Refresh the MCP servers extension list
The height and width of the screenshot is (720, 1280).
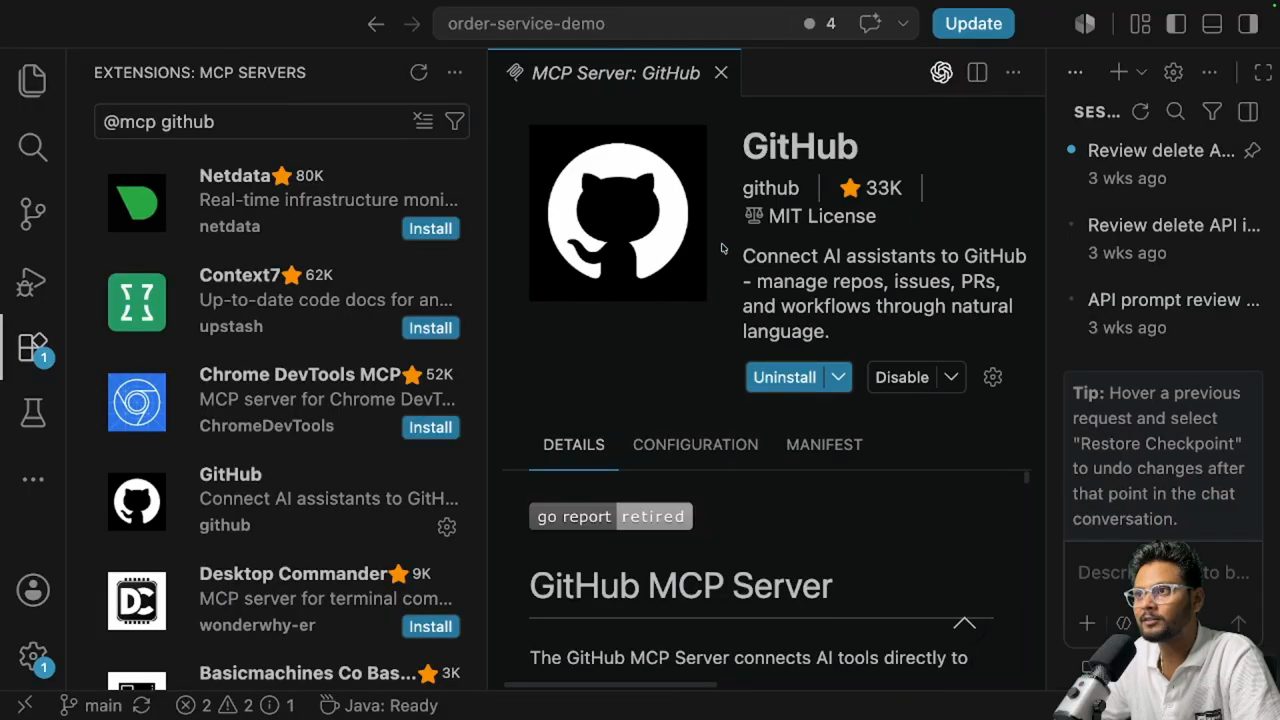419,72
